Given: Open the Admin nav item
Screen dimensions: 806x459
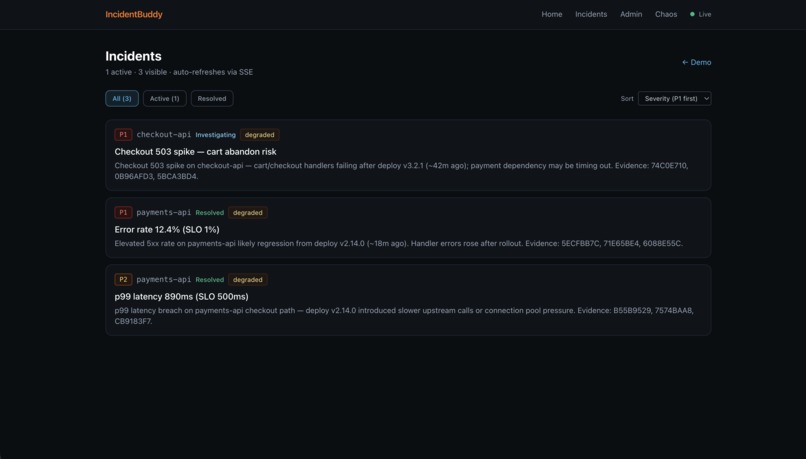Looking at the screenshot, I should pyautogui.click(x=631, y=14).
